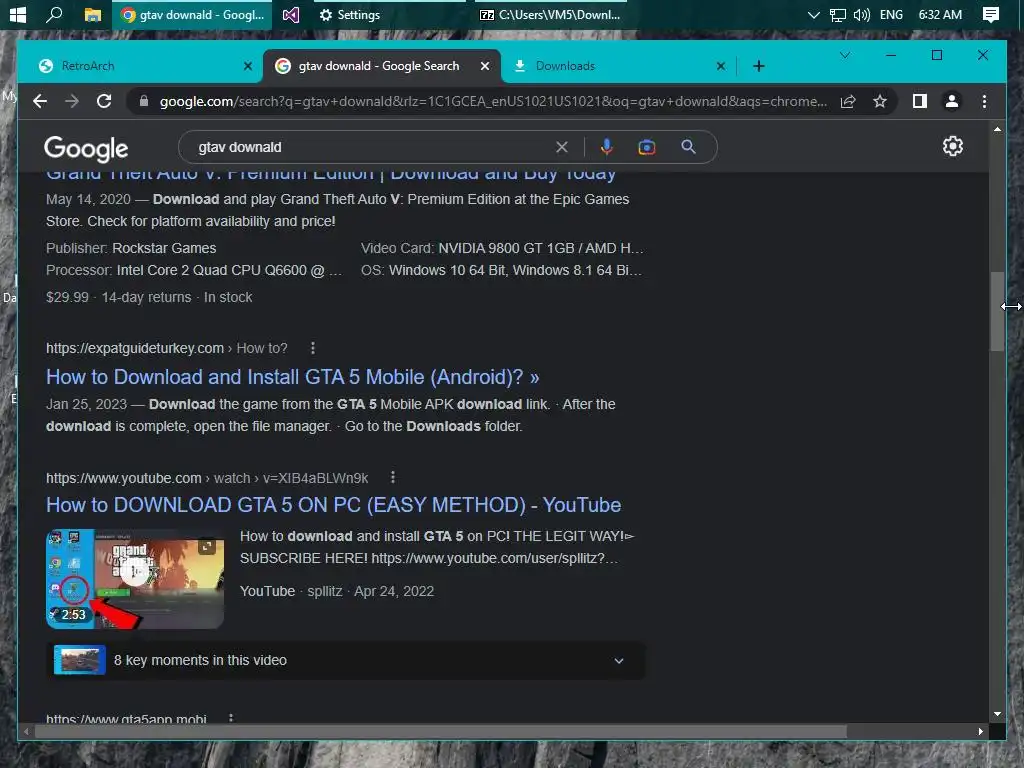This screenshot has height=768, width=1024.
Task: Open Visual Studio from taskbar
Action: click(291, 14)
